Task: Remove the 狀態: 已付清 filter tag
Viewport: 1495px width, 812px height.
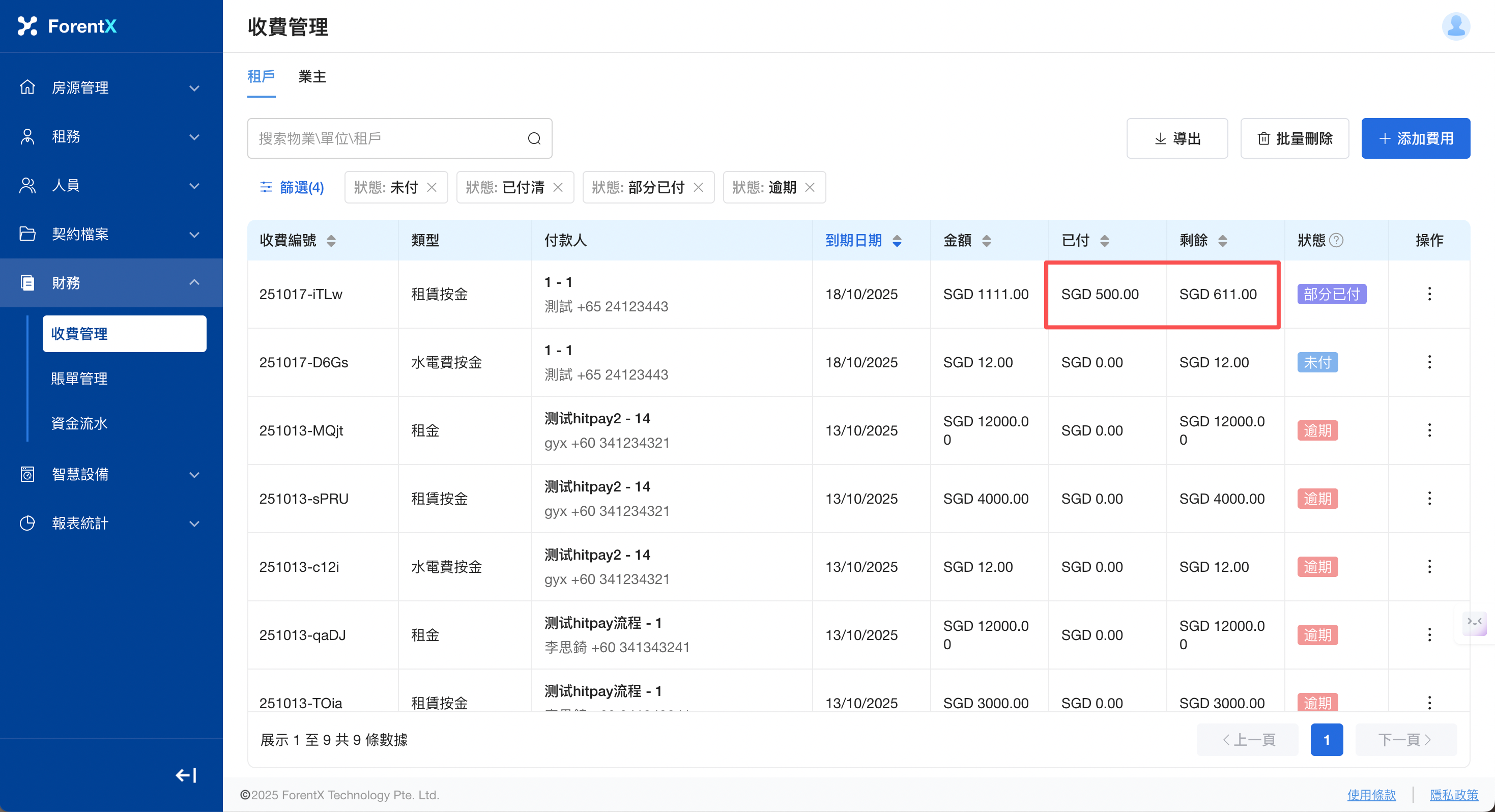Action: click(x=558, y=187)
